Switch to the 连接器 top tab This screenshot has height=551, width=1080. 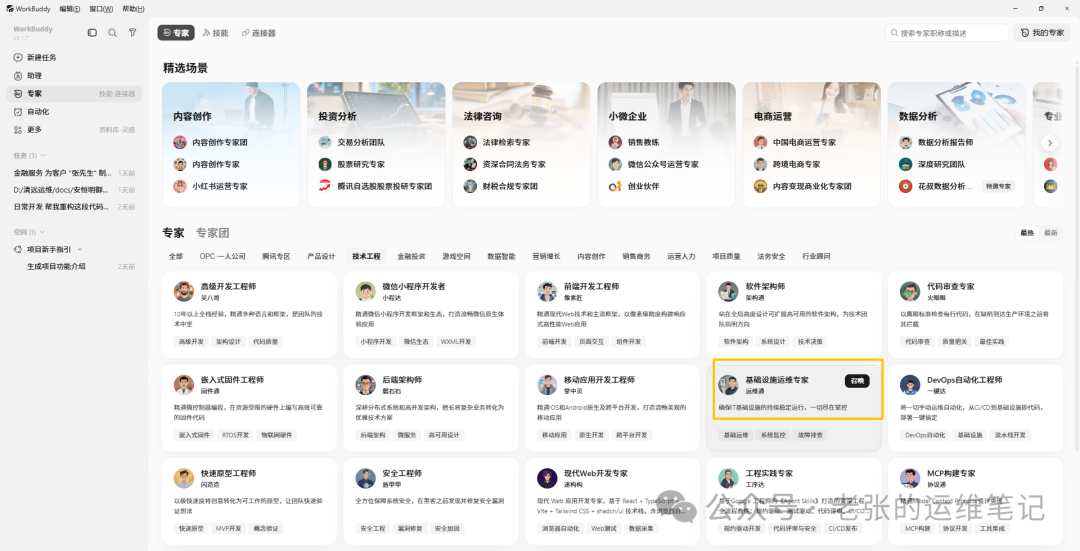[x=258, y=32]
